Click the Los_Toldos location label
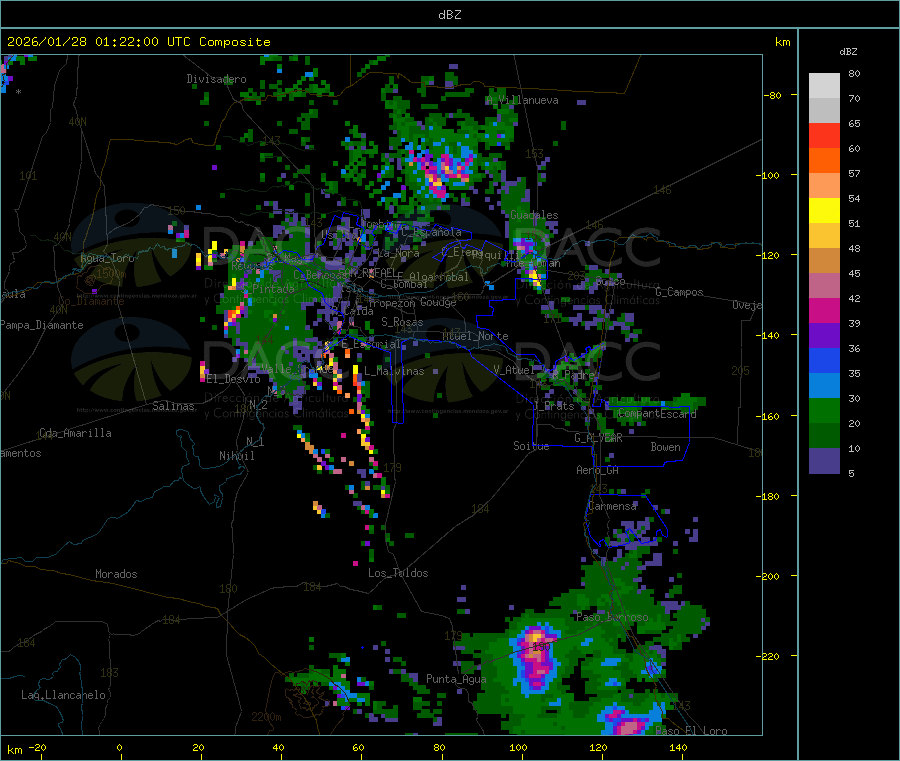This screenshot has height=761, width=900. click(x=398, y=573)
